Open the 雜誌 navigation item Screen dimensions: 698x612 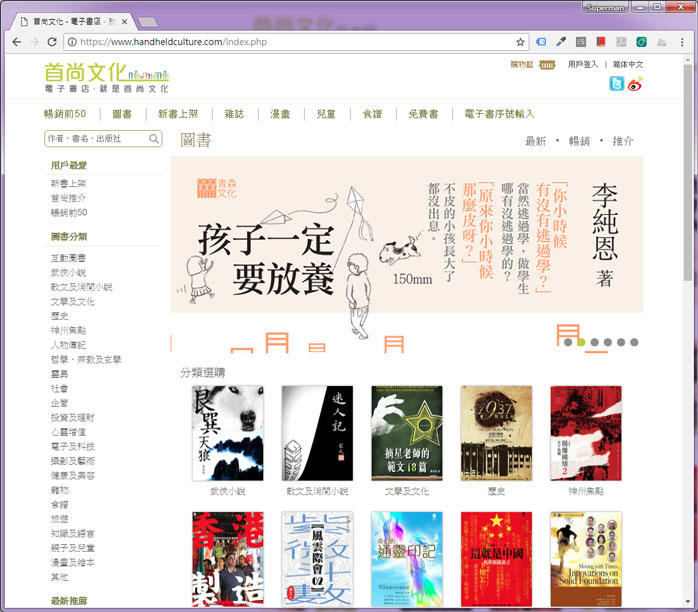click(234, 114)
